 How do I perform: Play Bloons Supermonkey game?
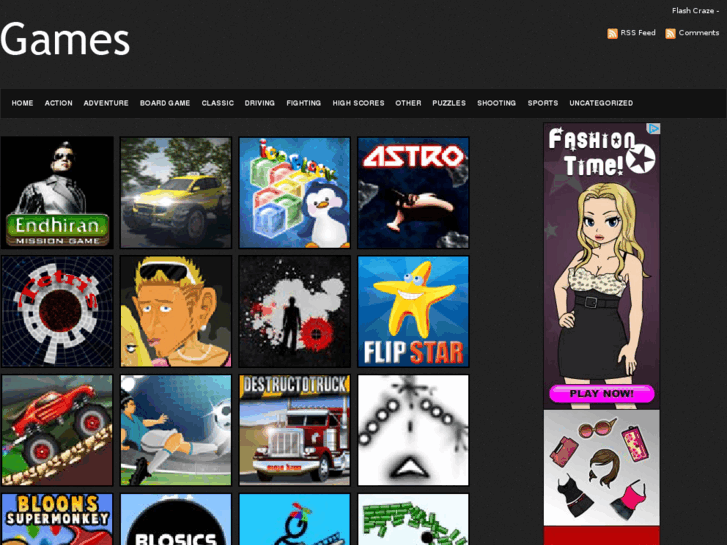click(x=57, y=519)
